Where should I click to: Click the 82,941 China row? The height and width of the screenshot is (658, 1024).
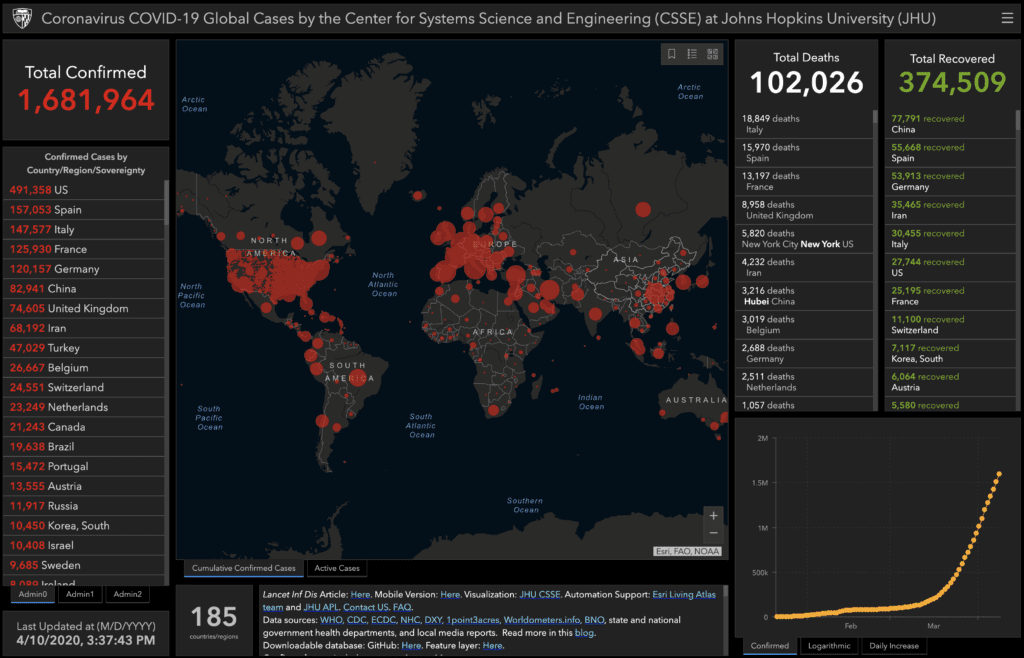click(x=84, y=289)
